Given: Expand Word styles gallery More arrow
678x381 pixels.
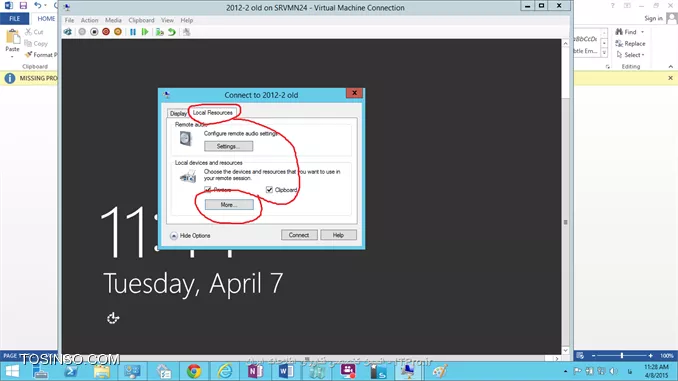Looking at the screenshot, I should point(604,53).
